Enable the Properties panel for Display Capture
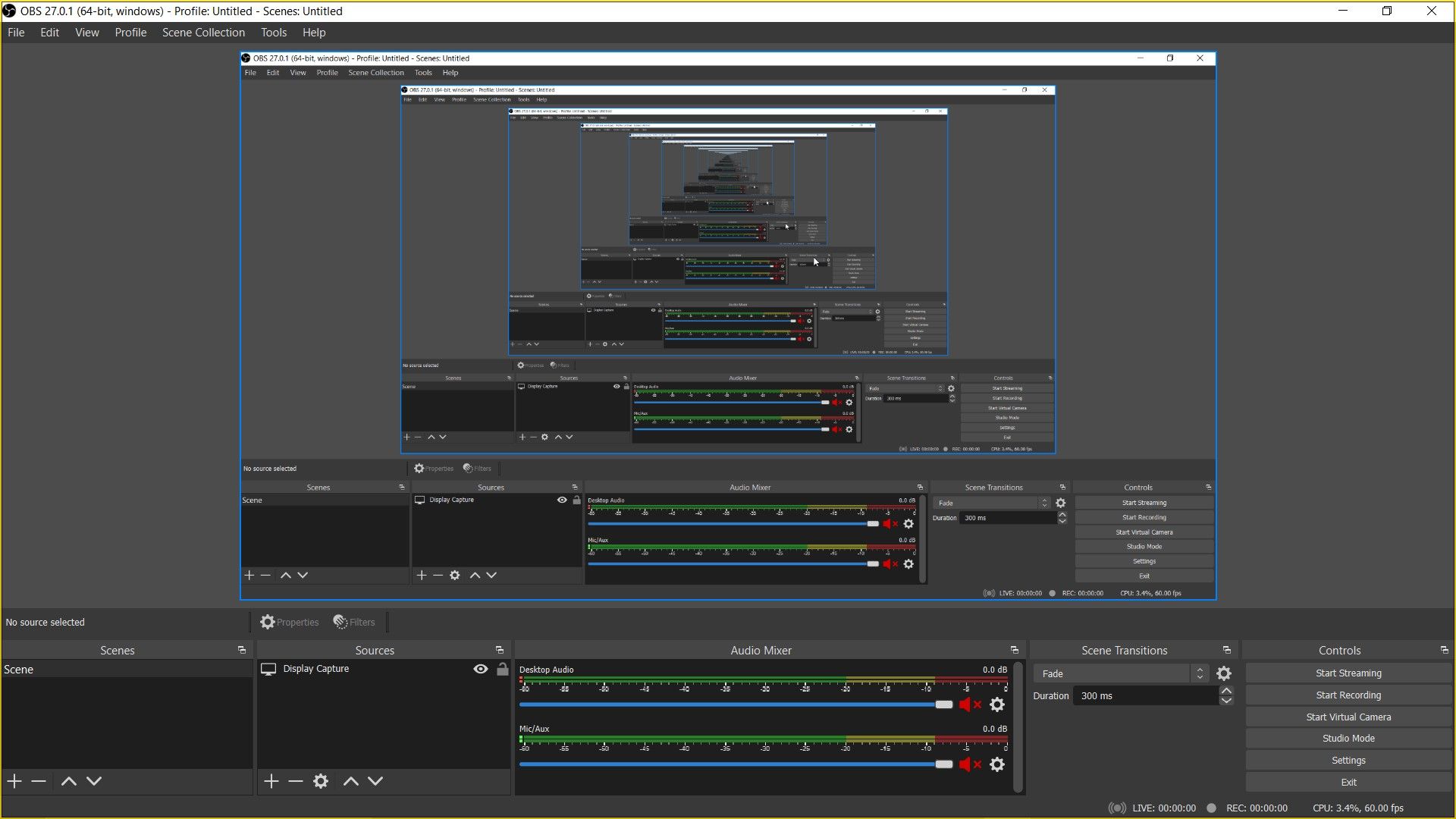This screenshot has width=1456, height=819. click(x=290, y=622)
